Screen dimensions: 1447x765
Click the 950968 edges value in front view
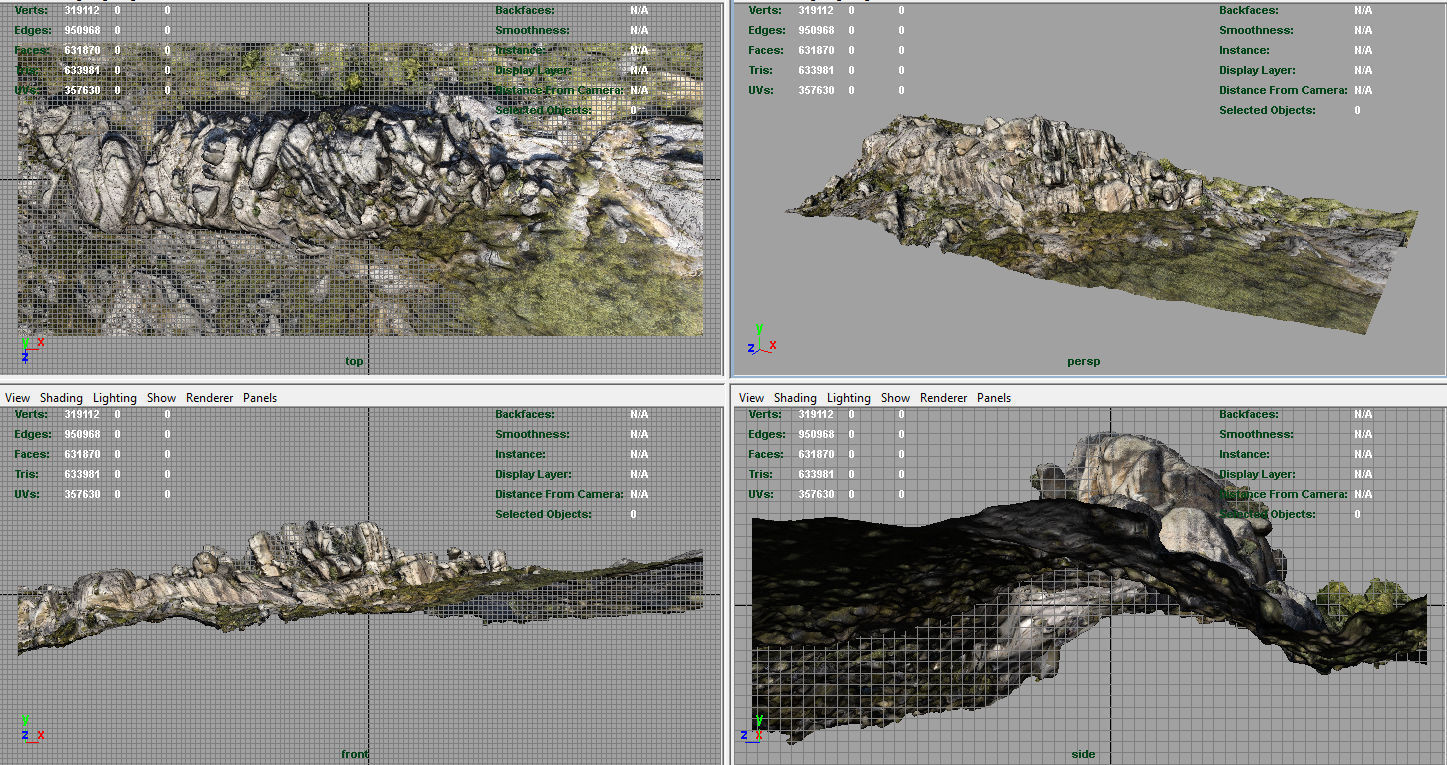[x=82, y=434]
